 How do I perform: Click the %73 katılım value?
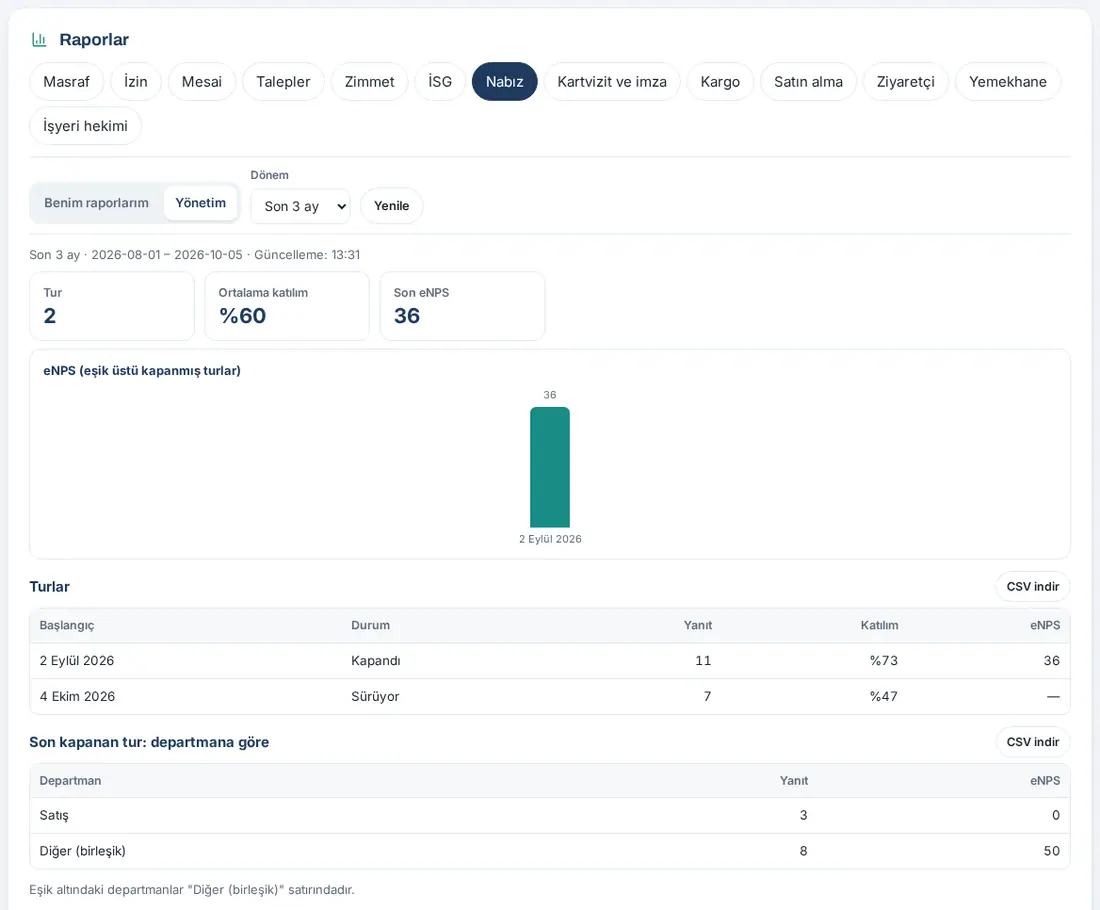tap(884, 661)
